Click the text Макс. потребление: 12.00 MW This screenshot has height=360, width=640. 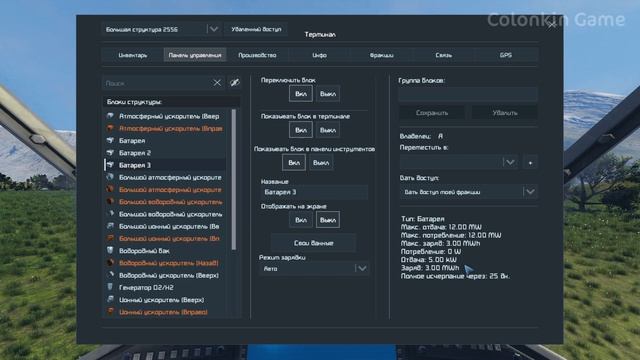[x=451, y=235]
